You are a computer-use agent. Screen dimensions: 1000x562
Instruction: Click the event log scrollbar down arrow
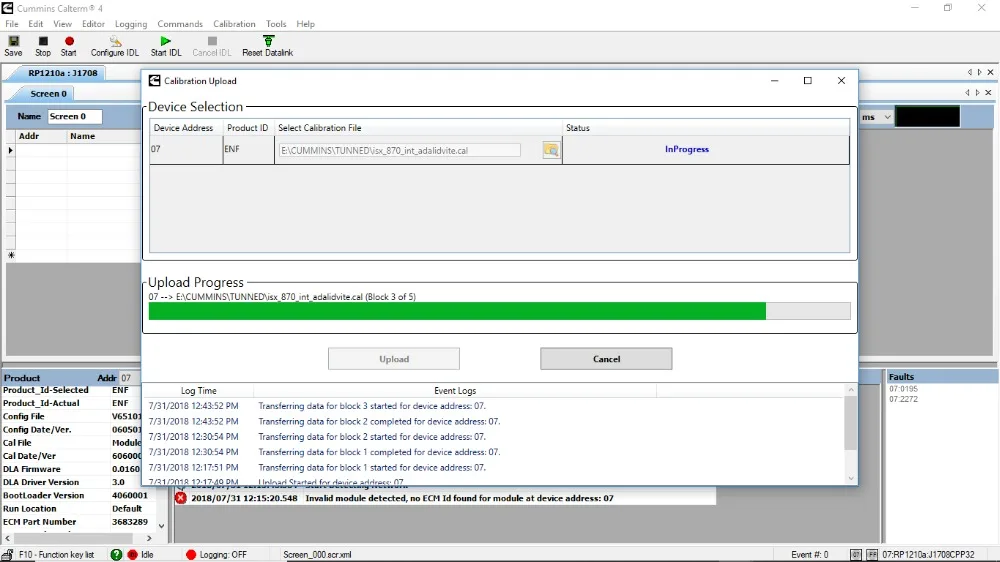tap(851, 478)
